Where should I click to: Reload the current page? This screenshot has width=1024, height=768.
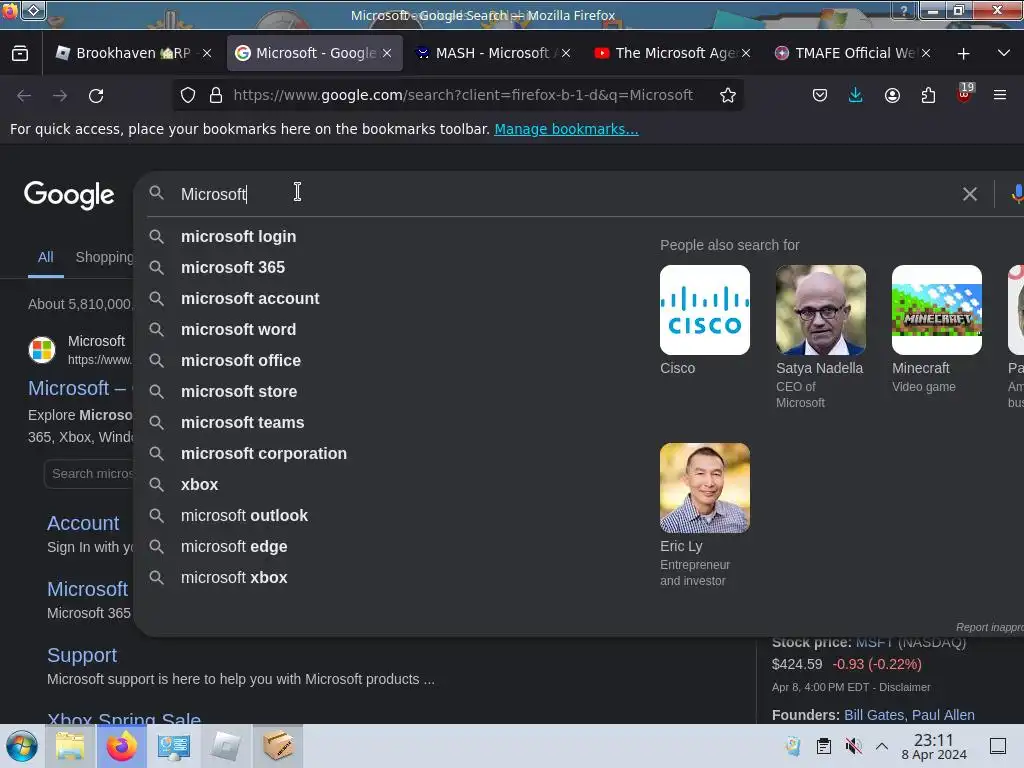tap(96, 96)
